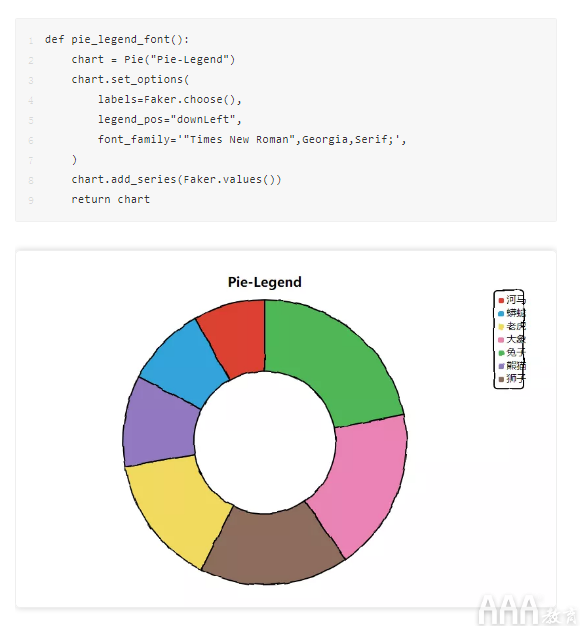Select the blue pie slice
This screenshot has height=631, width=588.
point(183,362)
